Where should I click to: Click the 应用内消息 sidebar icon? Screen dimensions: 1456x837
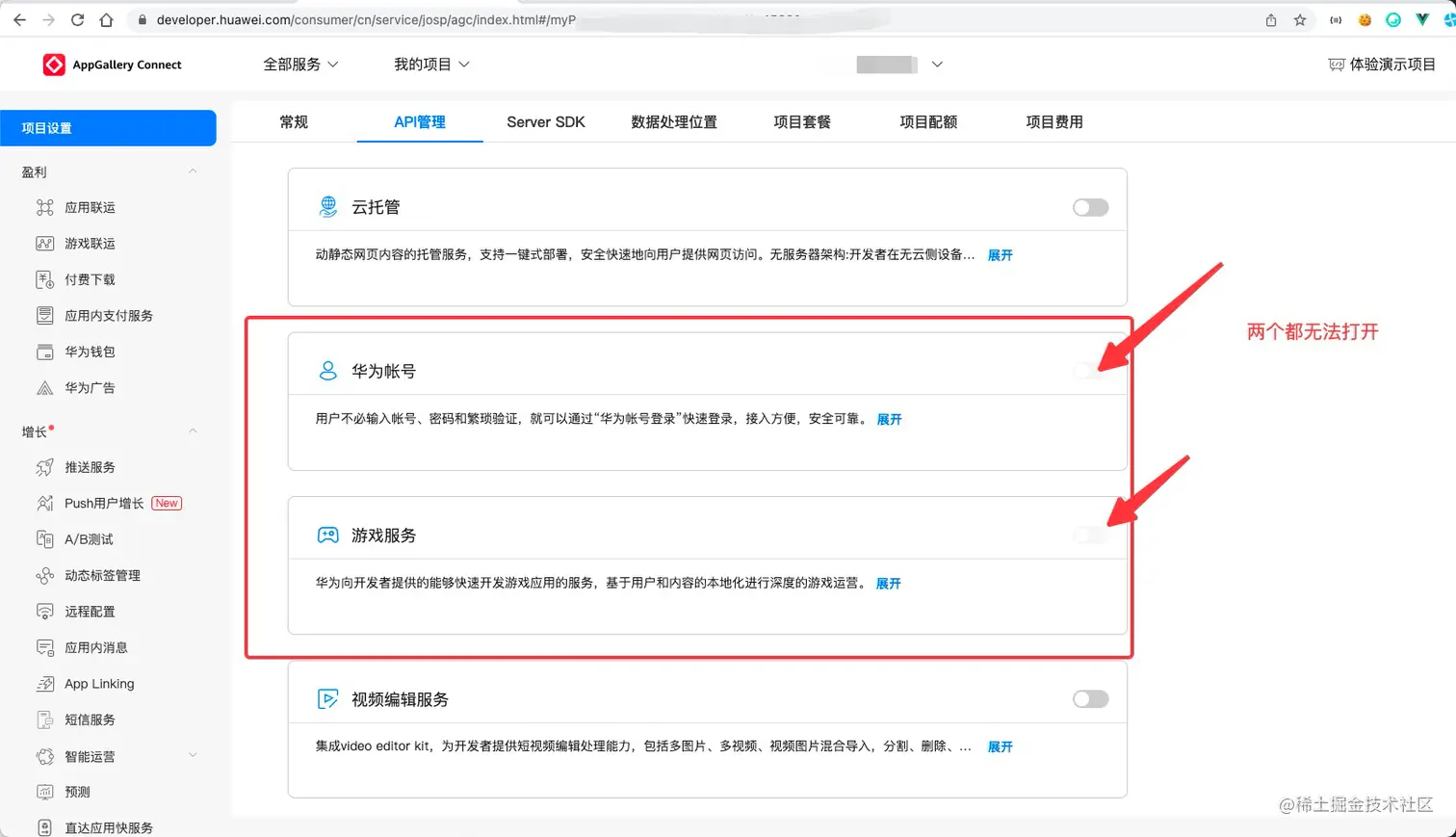click(x=44, y=647)
